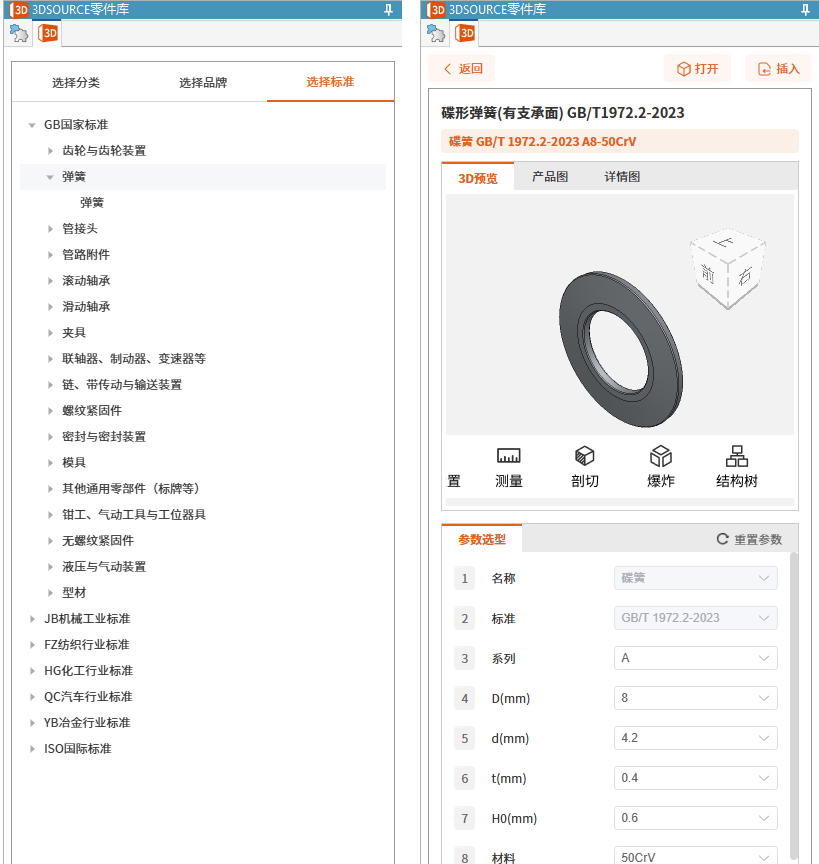Click the reset parameters (重置参数) icon
The width and height of the screenshot is (819, 864).
[x=722, y=539]
